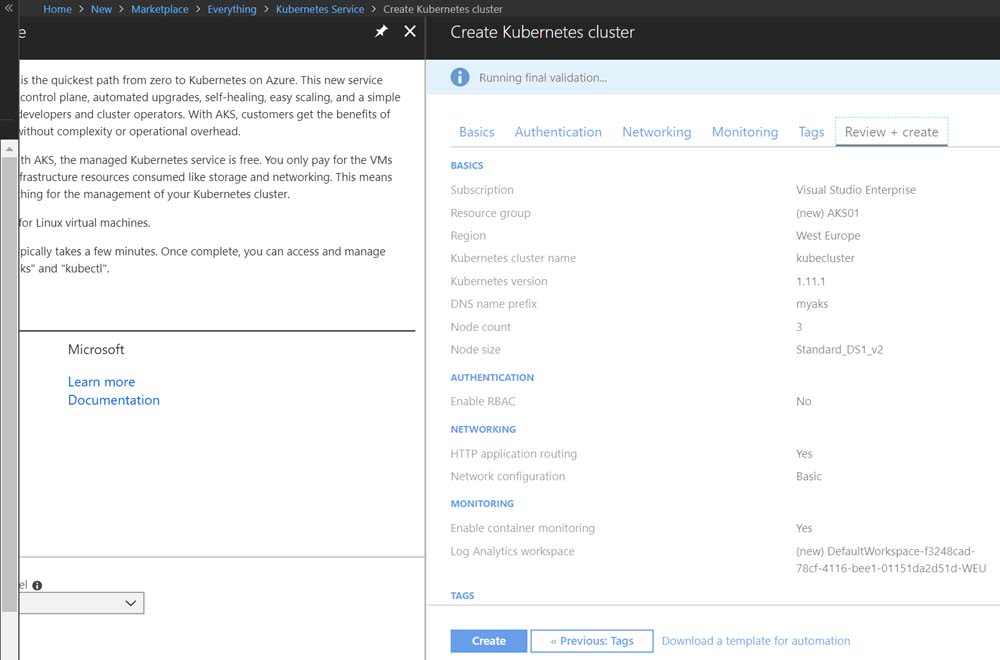Go to the Networking tab

point(656,132)
